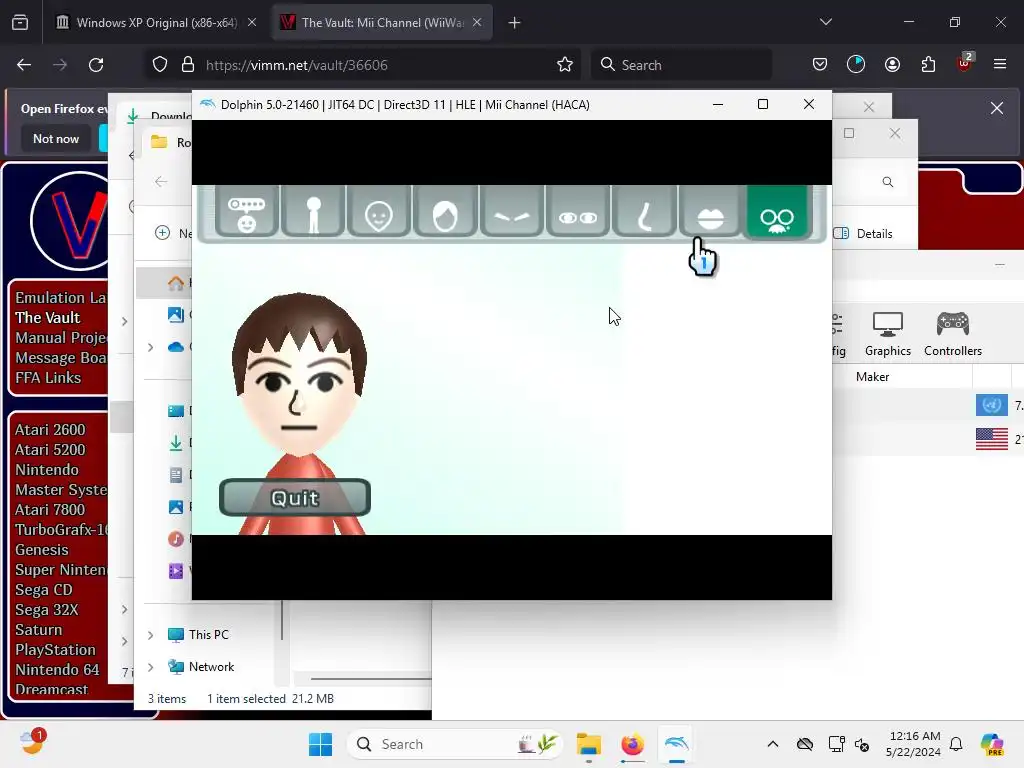Image resolution: width=1024 pixels, height=768 pixels.
Task: Open the Firefox extensions puzzle icon
Action: coord(928,64)
